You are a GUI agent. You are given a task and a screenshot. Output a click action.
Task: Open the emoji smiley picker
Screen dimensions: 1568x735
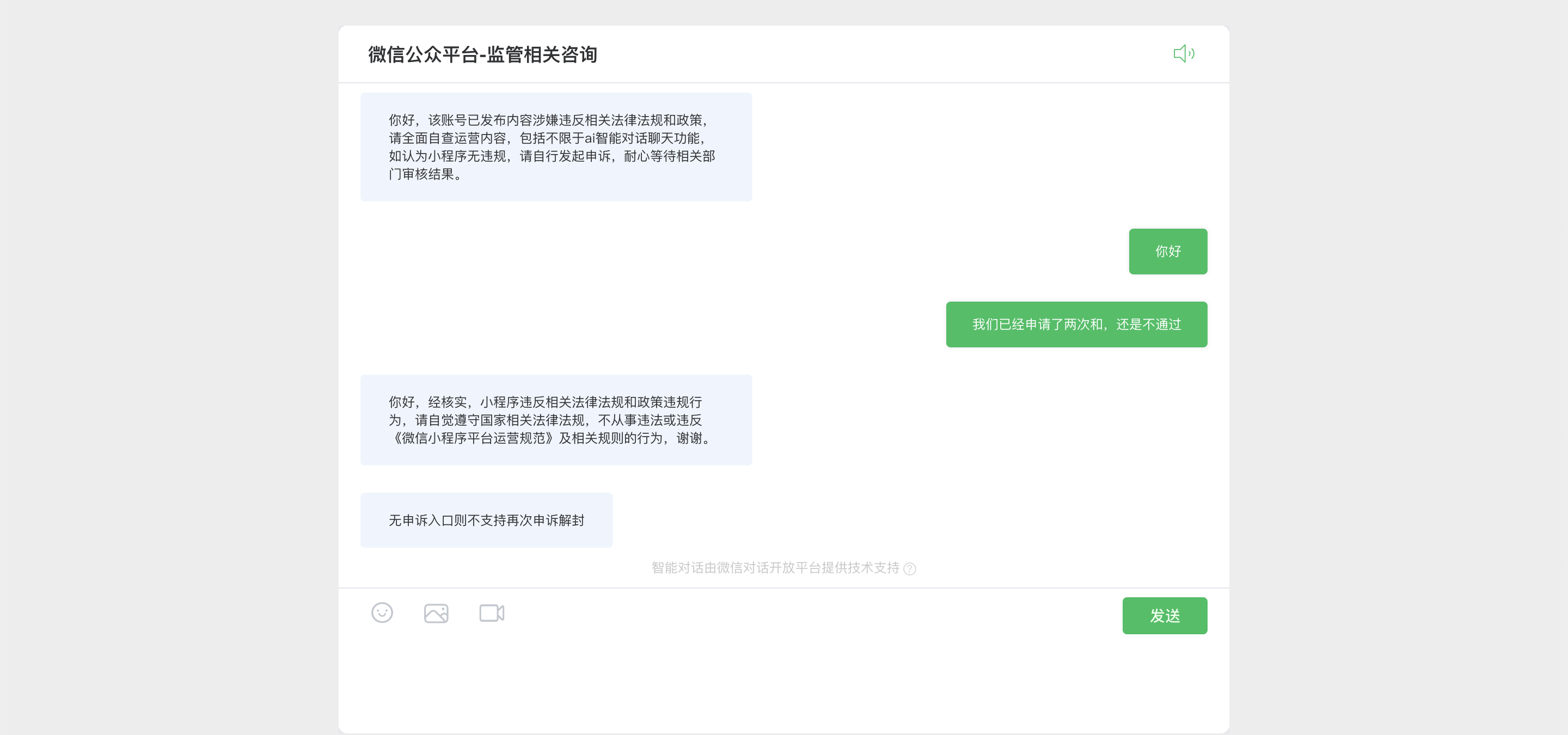[382, 612]
